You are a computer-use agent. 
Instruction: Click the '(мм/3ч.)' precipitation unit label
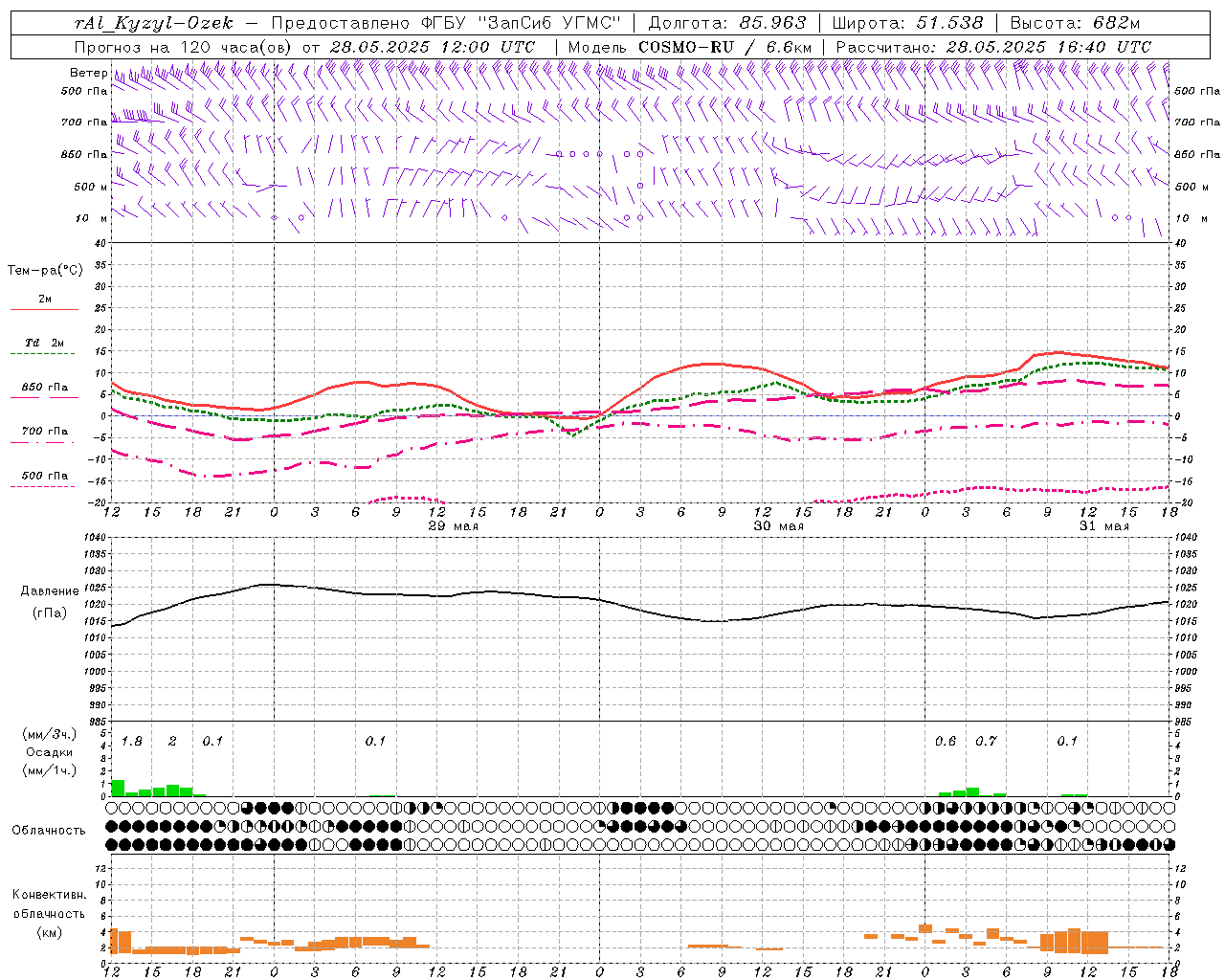tap(49, 735)
